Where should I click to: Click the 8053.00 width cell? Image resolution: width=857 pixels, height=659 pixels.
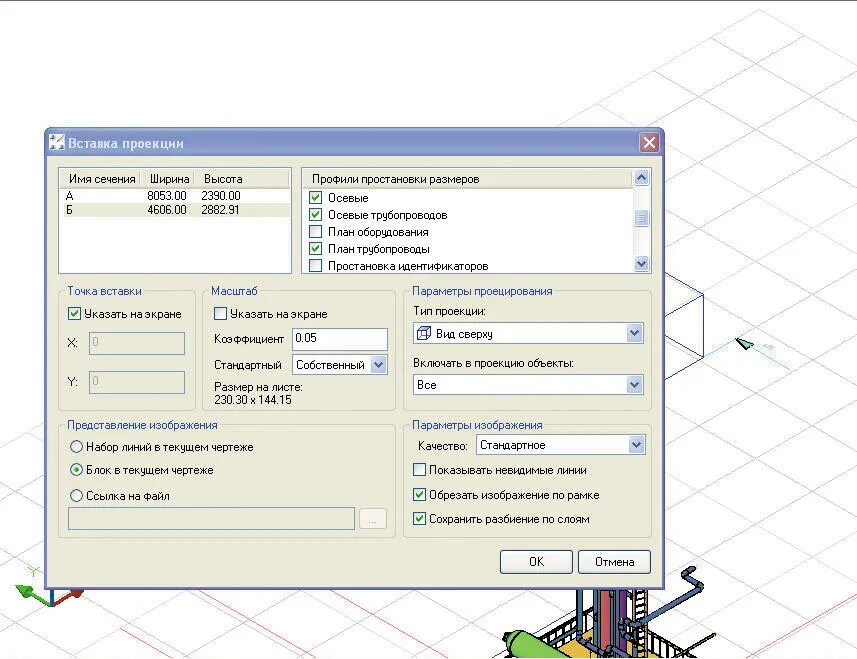(x=167, y=196)
